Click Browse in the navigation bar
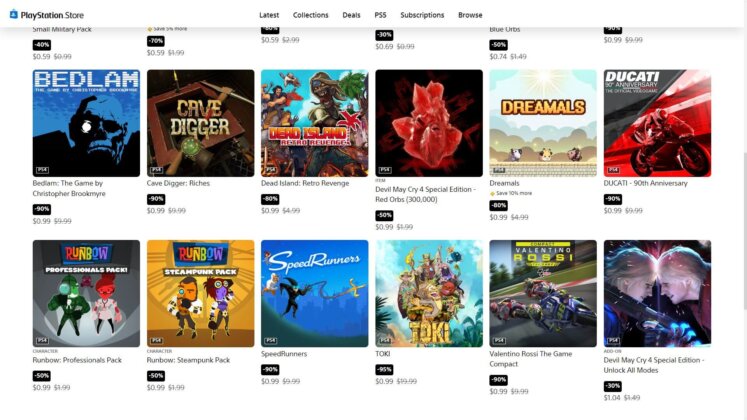Image resolution: width=747 pixels, height=420 pixels. (x=470, y=15)
